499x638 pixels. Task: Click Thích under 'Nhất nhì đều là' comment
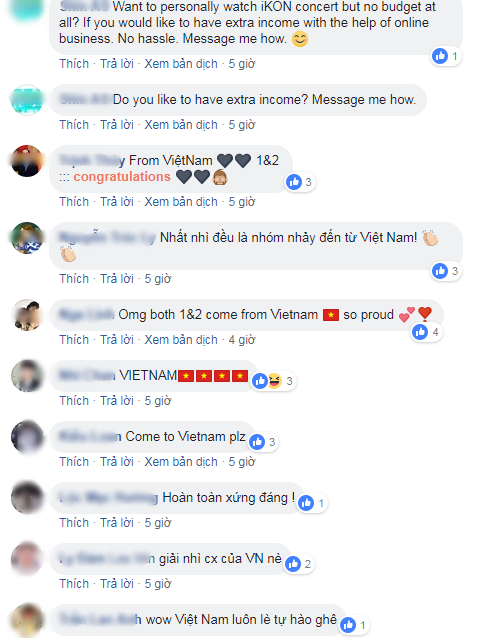74,279
